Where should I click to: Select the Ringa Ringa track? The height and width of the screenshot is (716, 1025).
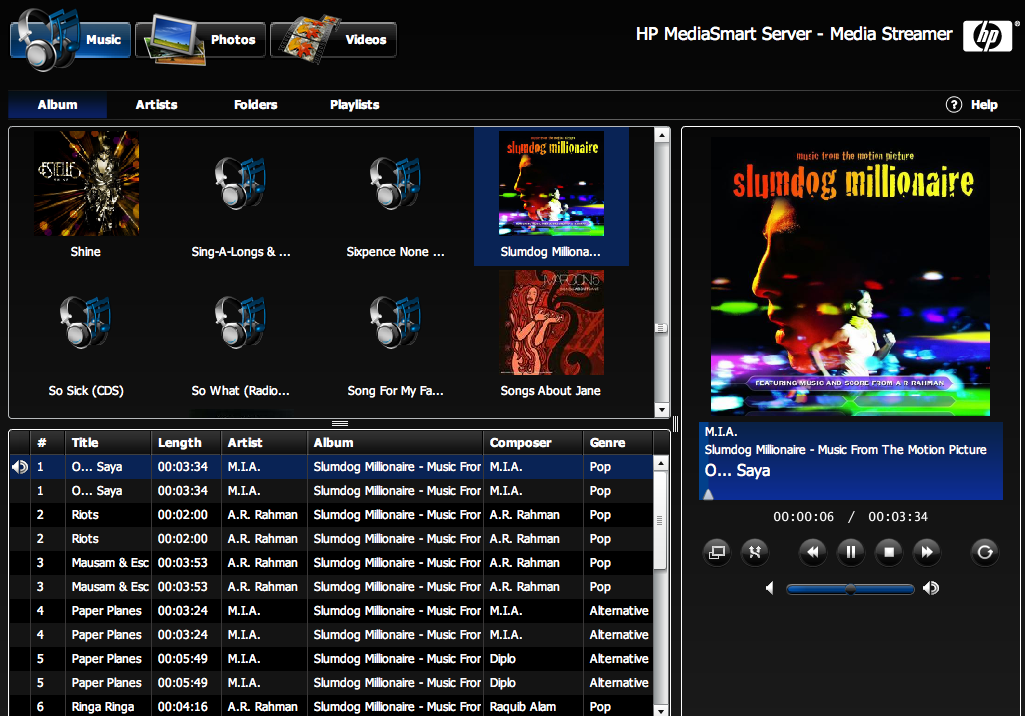point(103,707)
